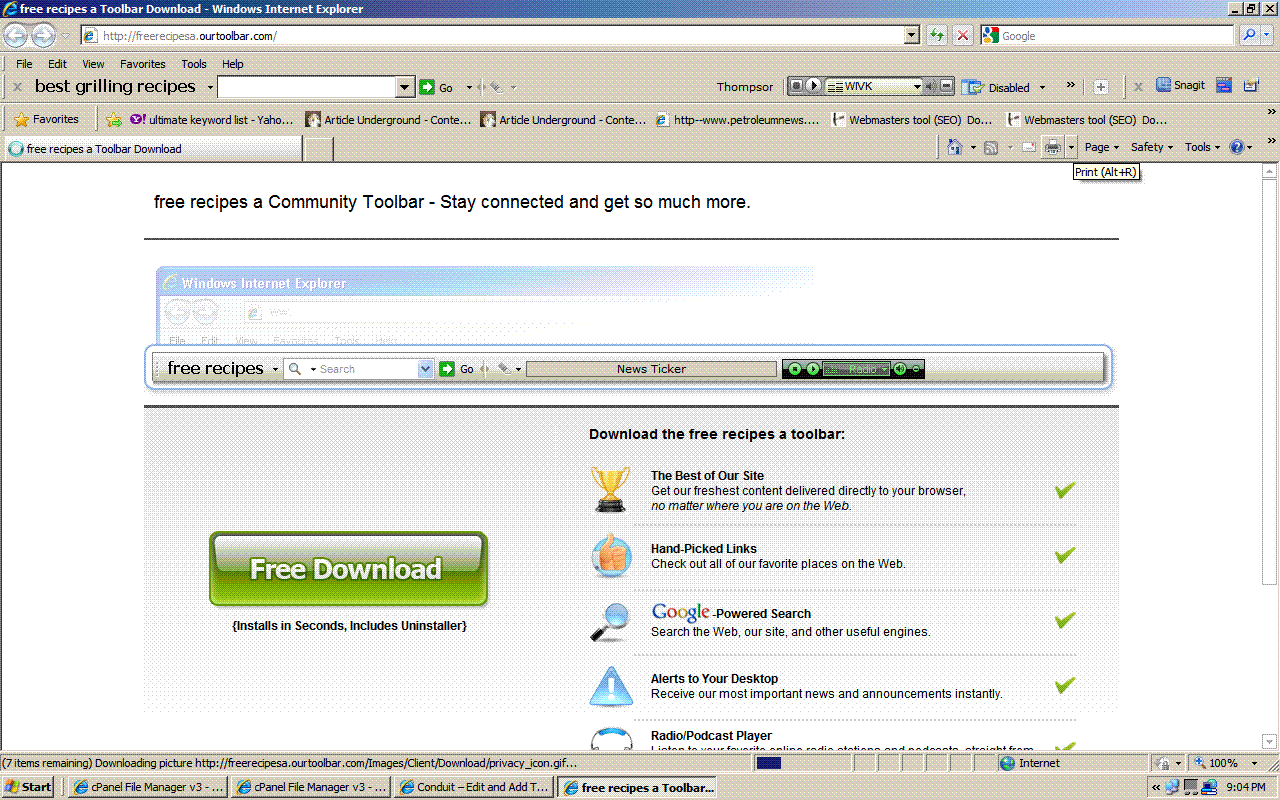1280x800 pixels.
Task: Open the first Webmasters tool (SEO) favorite
Action: click(x=912, y=119)
